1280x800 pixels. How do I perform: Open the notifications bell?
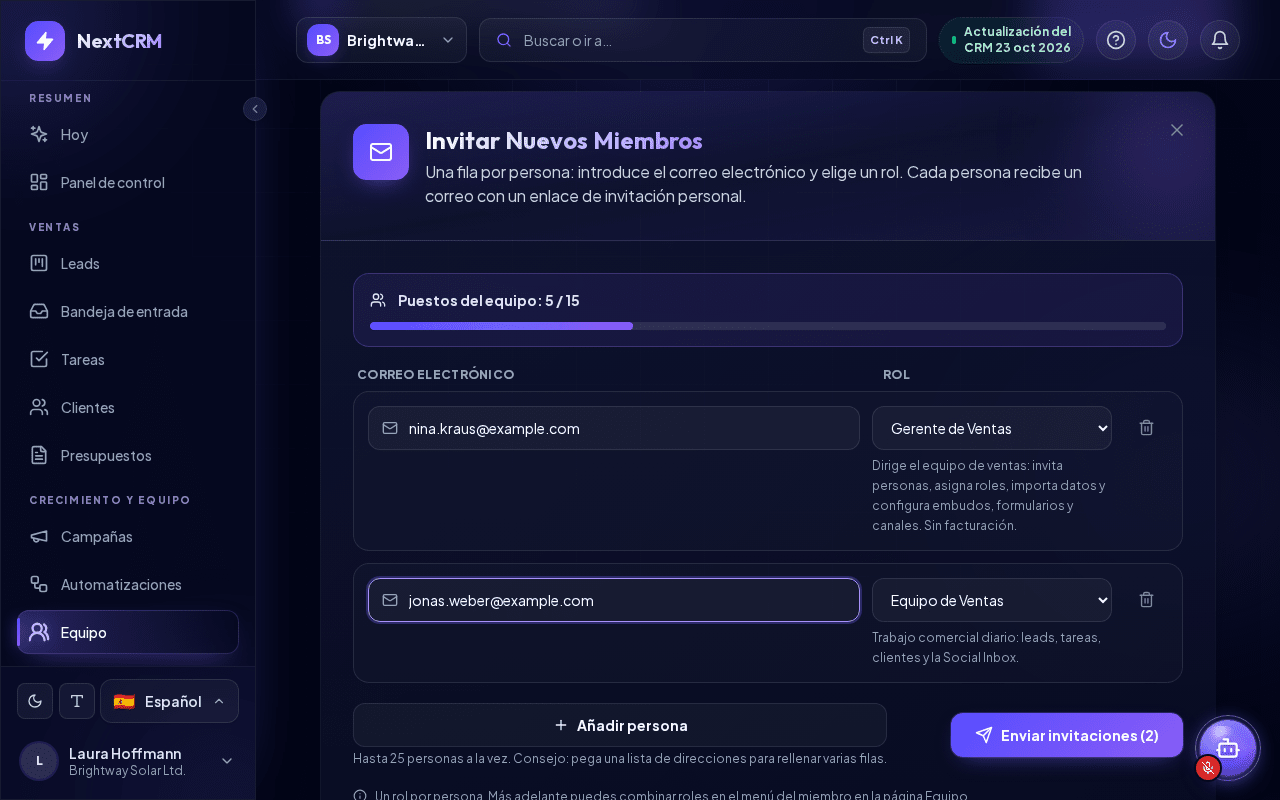click(x=1220, y=40)
